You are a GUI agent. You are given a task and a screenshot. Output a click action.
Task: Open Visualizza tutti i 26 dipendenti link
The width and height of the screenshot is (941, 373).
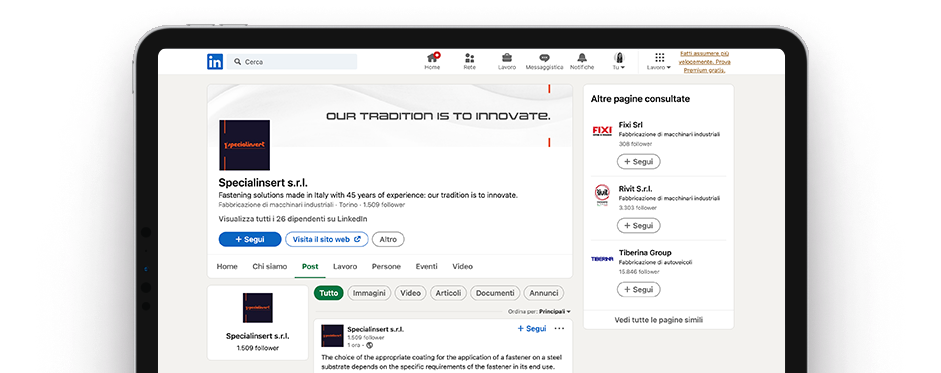point(293,219)
